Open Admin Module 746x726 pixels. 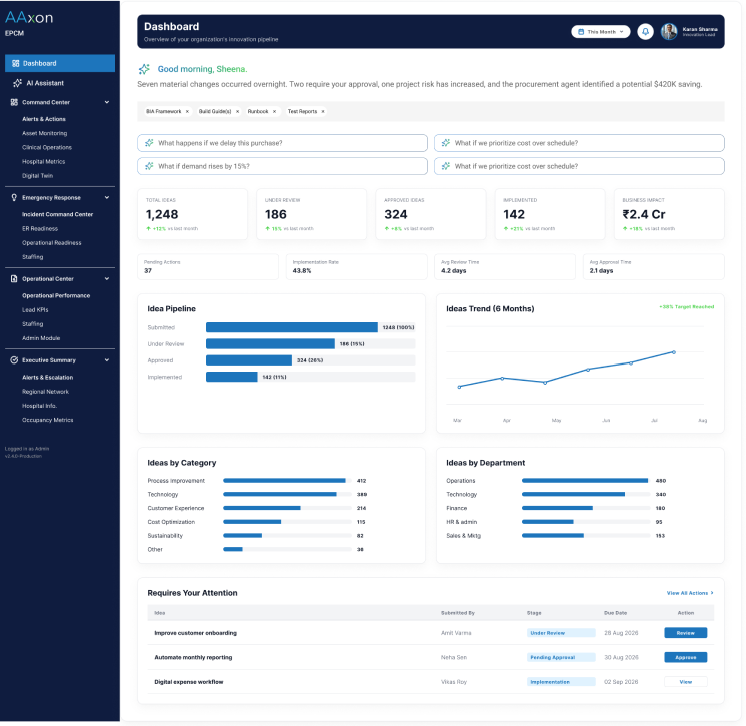pyautogui.click(x=41, y=338)
